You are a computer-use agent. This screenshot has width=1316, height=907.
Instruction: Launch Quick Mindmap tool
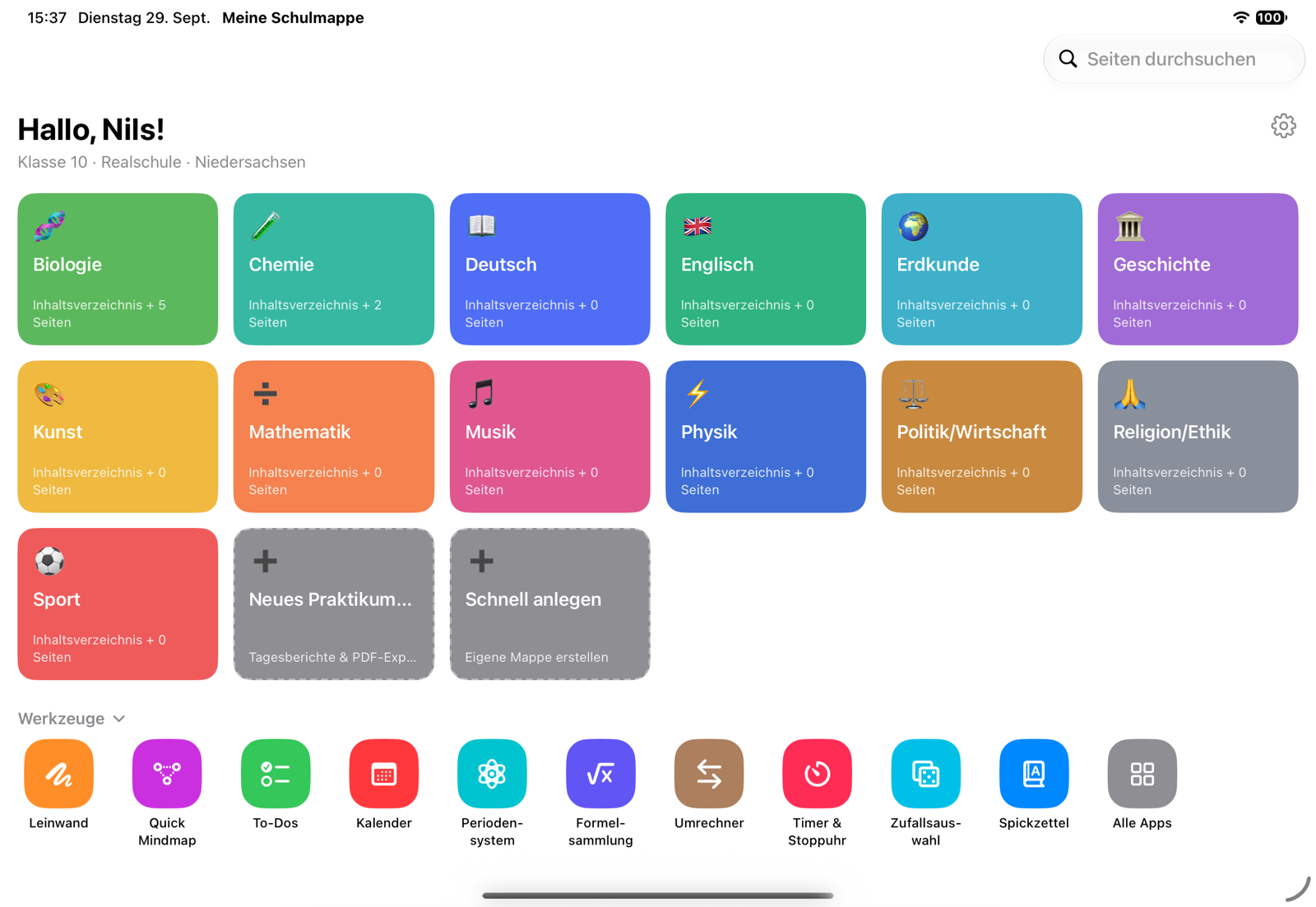tap(167, 774)
